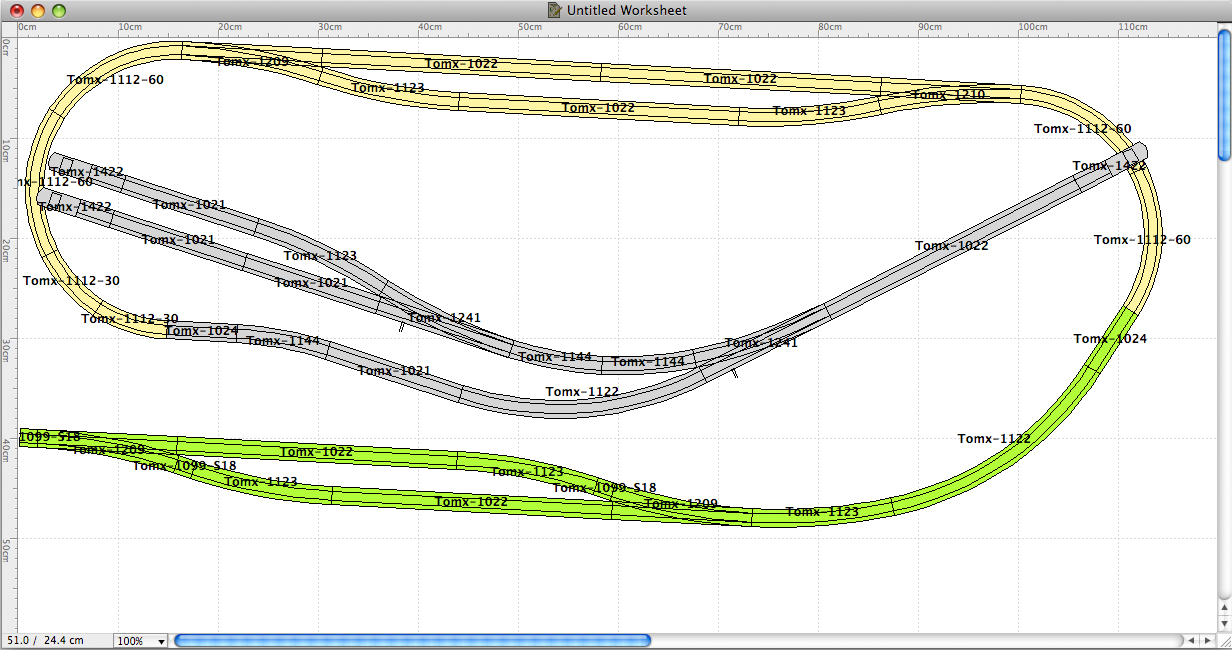
Task: Click the blue horizontal scrollbar thumb
Action: (x=412, y=640)
